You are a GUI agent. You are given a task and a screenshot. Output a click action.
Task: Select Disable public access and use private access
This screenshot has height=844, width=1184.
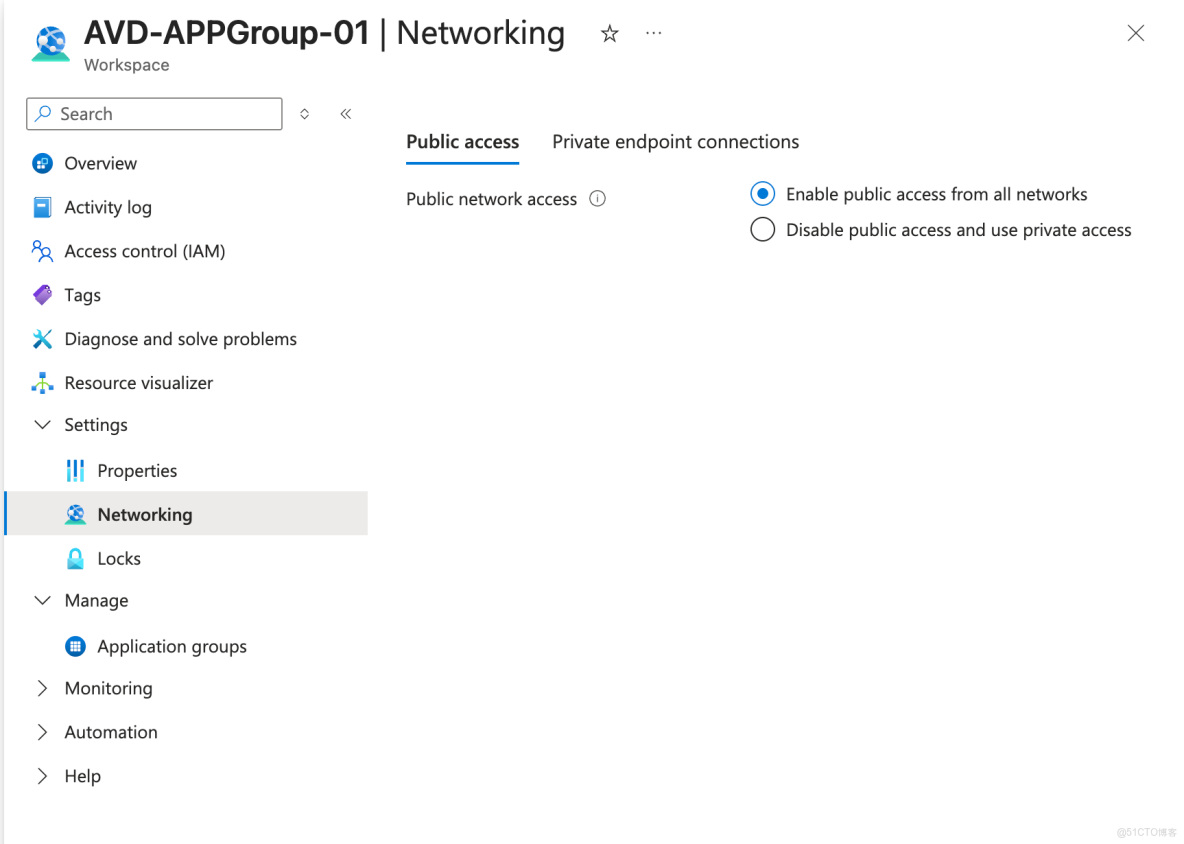click(762, 229)
